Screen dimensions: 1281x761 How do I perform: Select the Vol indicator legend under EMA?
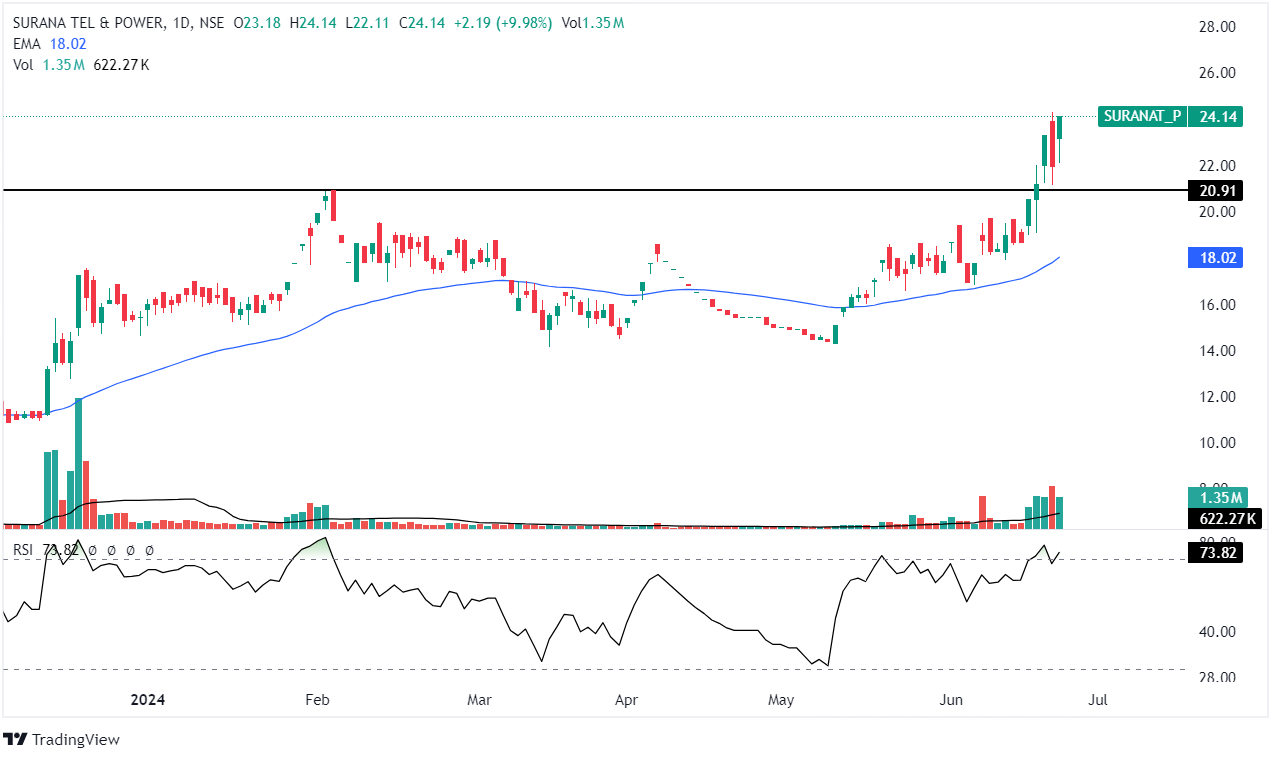click(80, 65)
